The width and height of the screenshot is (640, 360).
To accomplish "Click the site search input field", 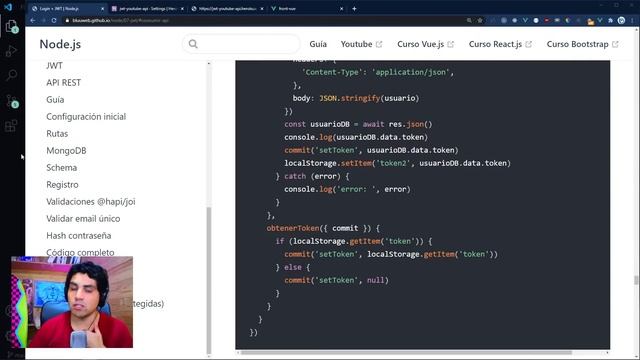I will [x=241, y=44].
